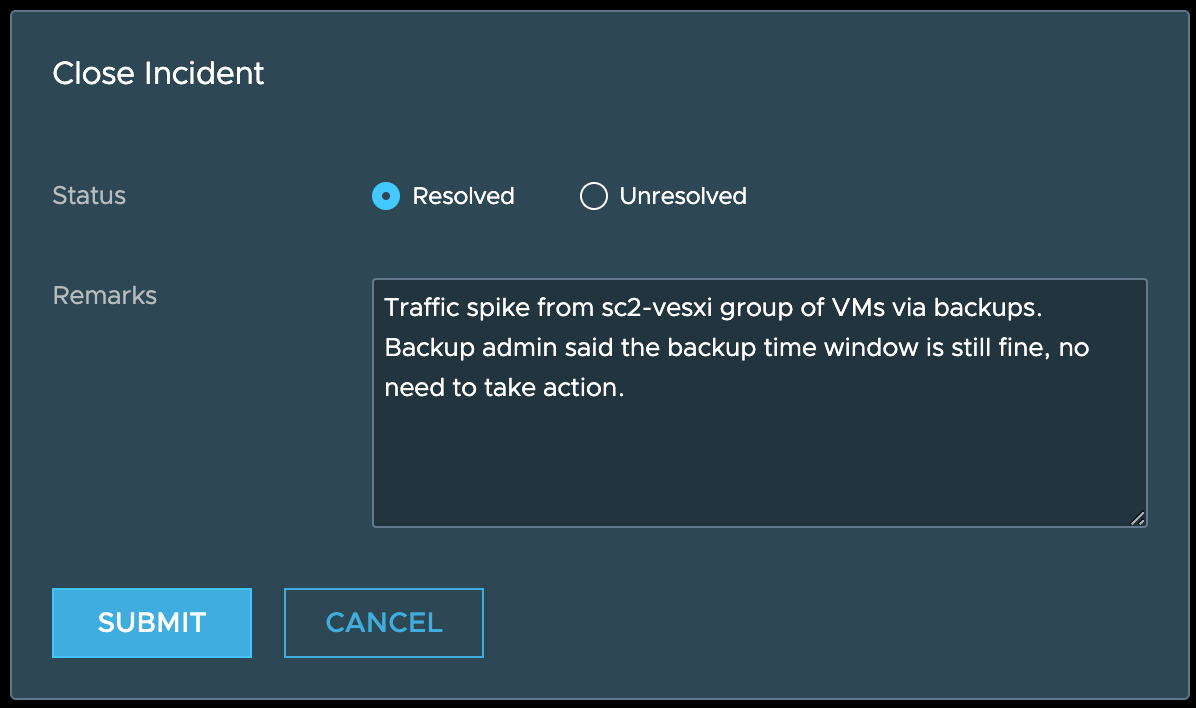Click the word 'spike' in remarks
Image resolution: width=1196 pixels, height=708 pixels.
point(498,308)
